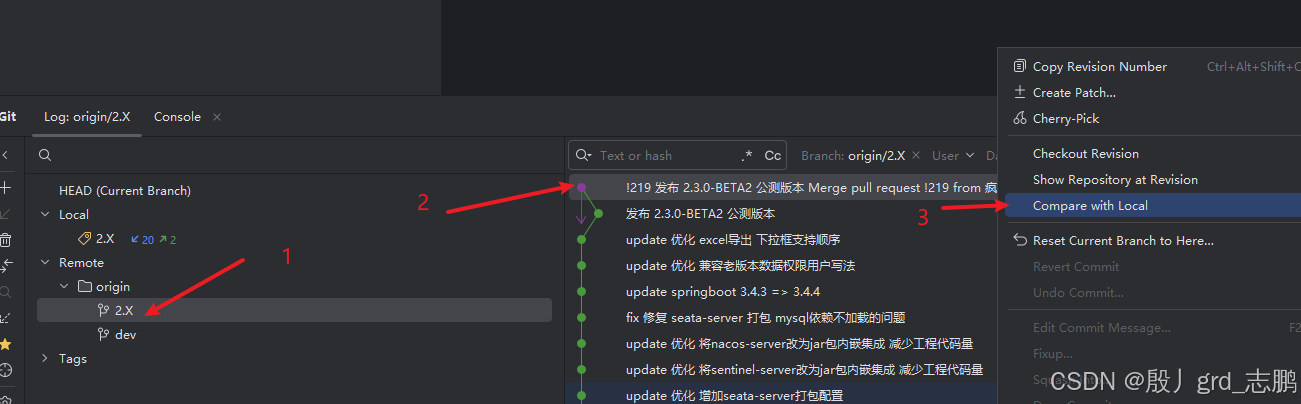Click the branch icon beside remote dev
Viewport: 1301px width, 404px height.
(103, 335)
